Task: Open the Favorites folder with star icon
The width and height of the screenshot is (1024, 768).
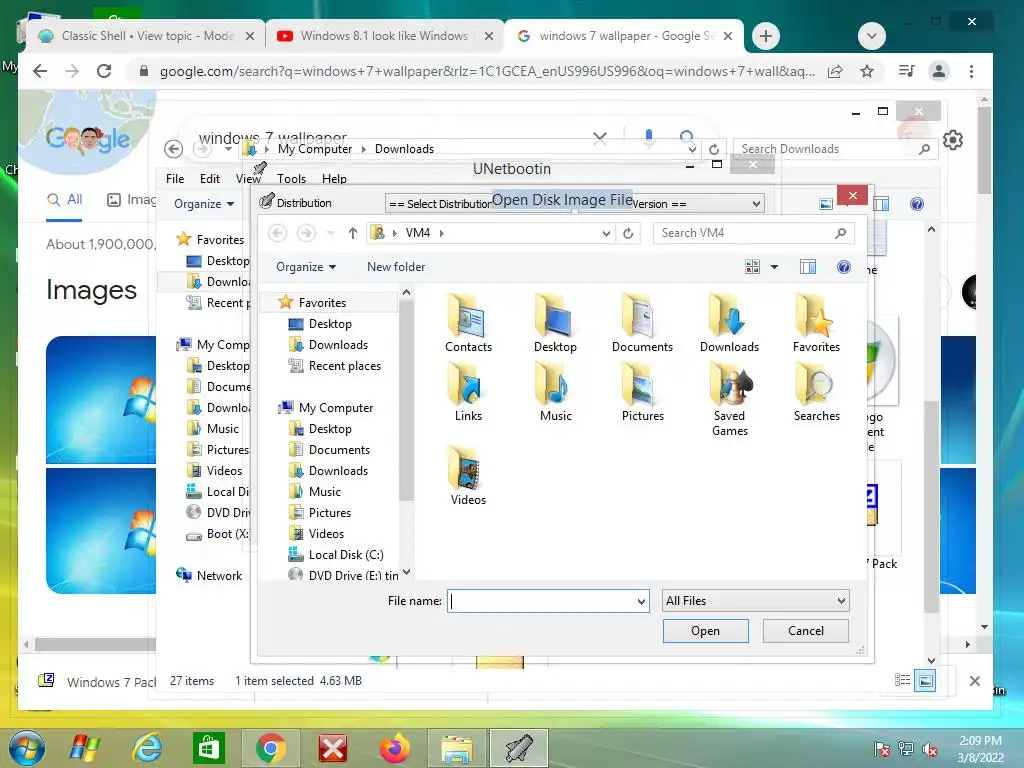Action: point(816,323)
